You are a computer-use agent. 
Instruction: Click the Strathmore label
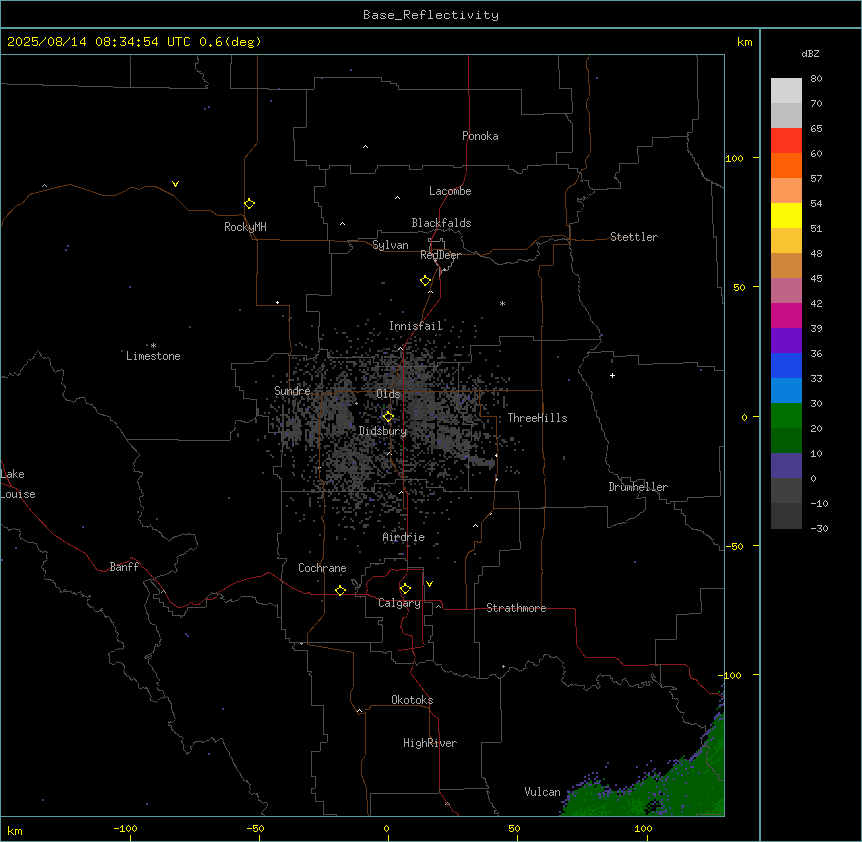pos(516,608)
